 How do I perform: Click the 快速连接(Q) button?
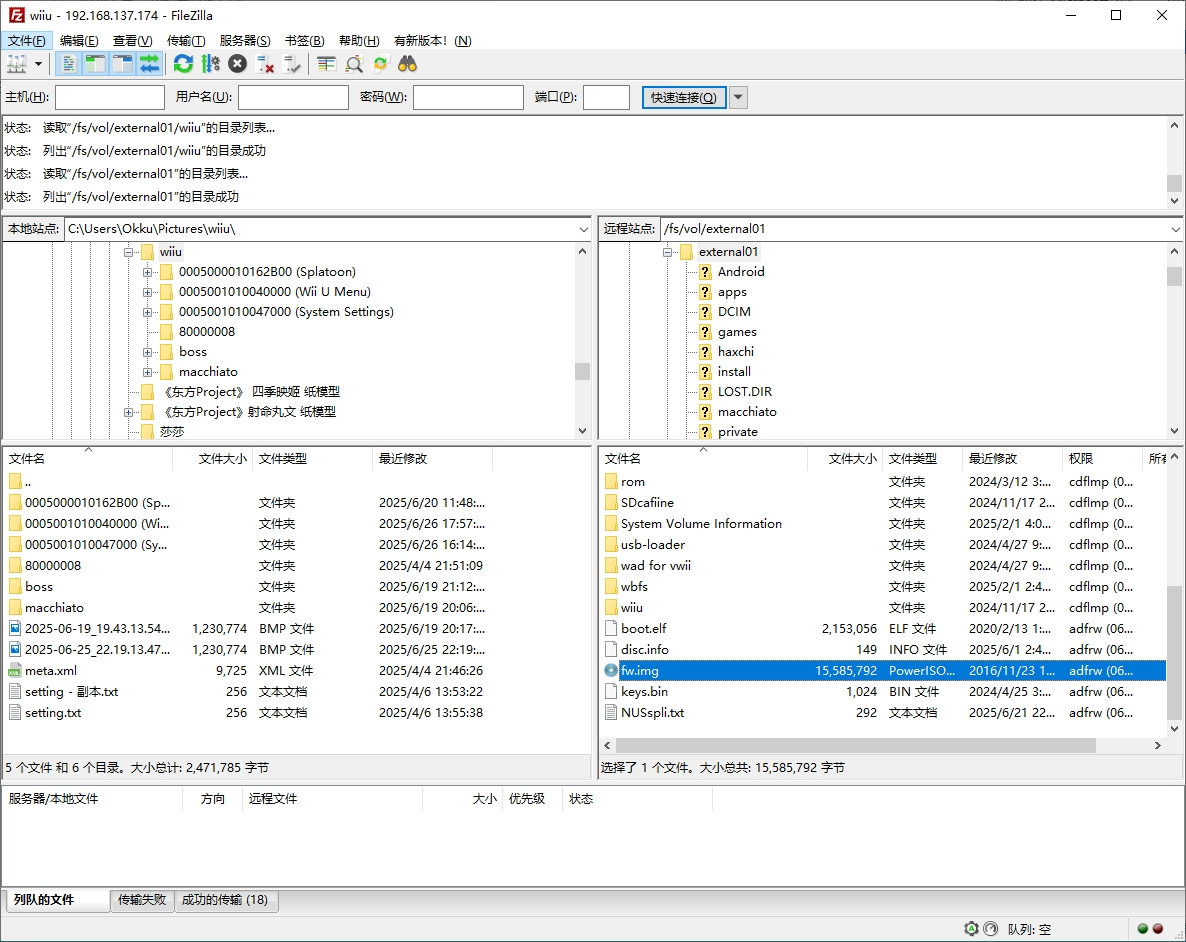click(x=683, y=97)
